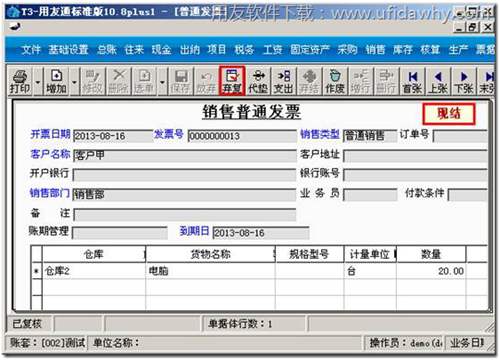500x360 pixels.
Task: Click the 增加 add document icon
Action: point(56,81)
